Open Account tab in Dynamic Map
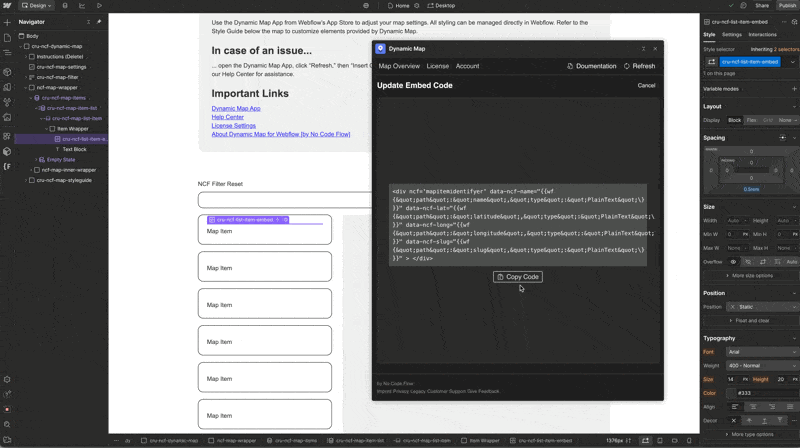800x448 pixels. [467, 66]
